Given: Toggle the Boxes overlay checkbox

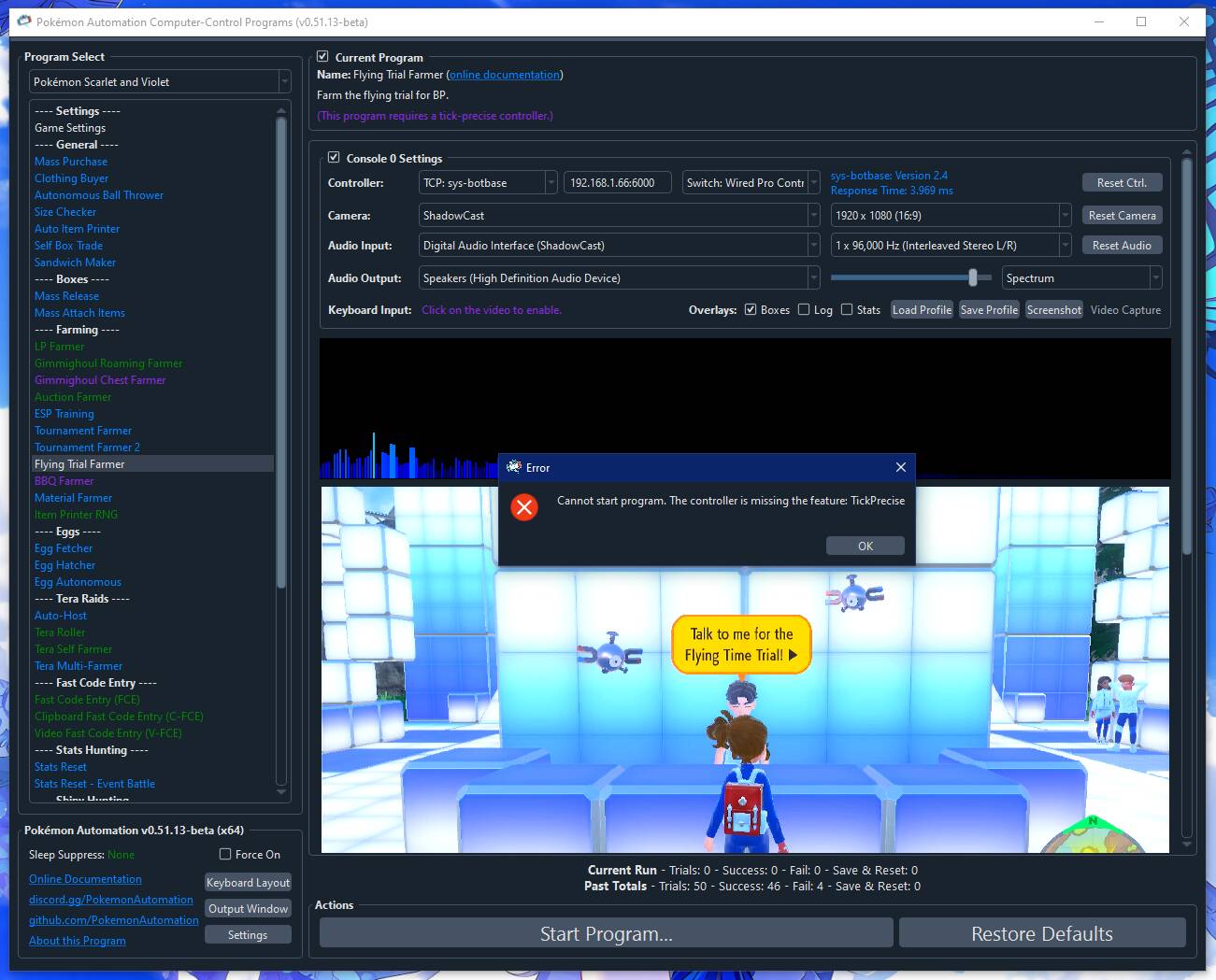Looking at the screenshot, I should pyautogui.click(x=751, y=310).
